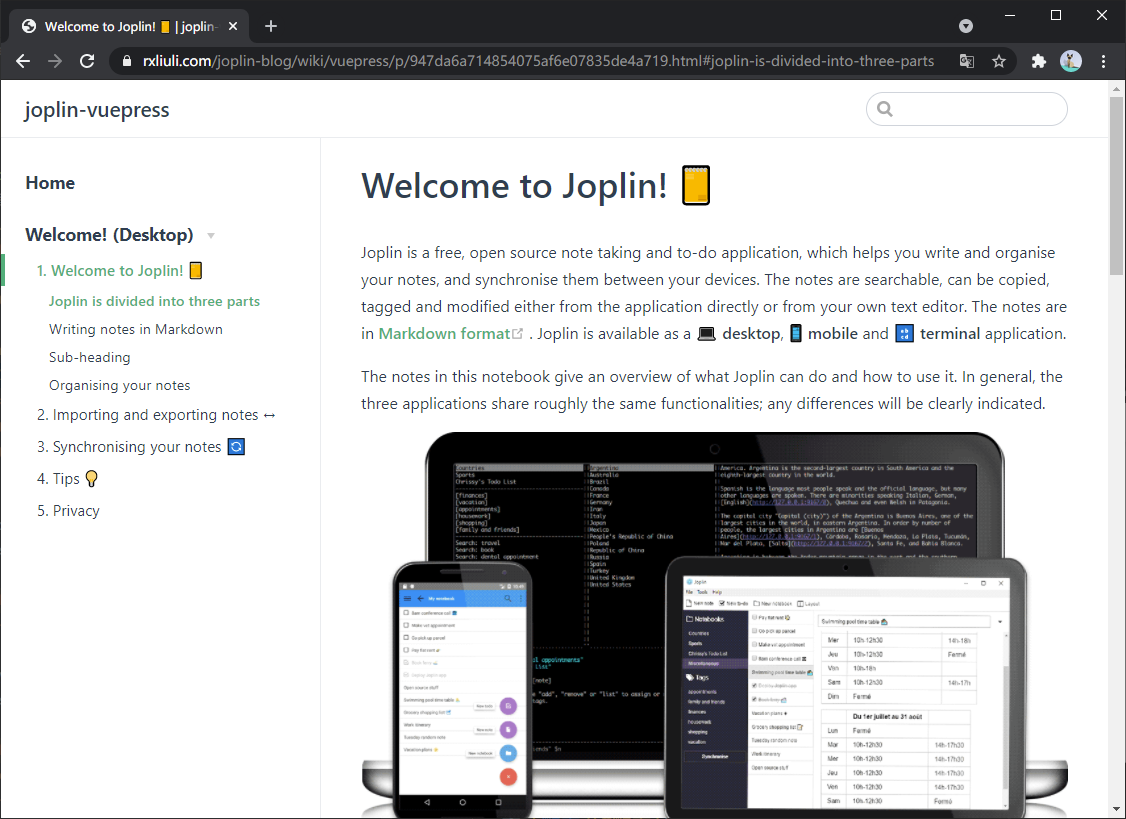Click the Joplin devices screenshot image

point(715,625)
